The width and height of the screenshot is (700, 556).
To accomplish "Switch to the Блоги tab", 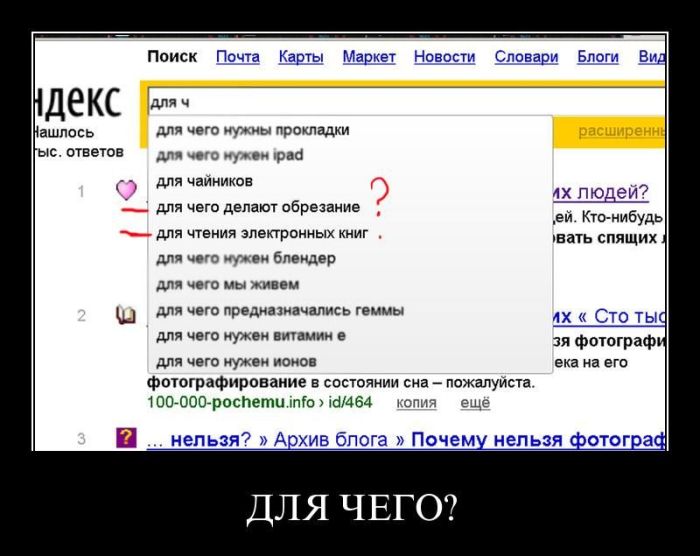I will (x=597, y=57).
